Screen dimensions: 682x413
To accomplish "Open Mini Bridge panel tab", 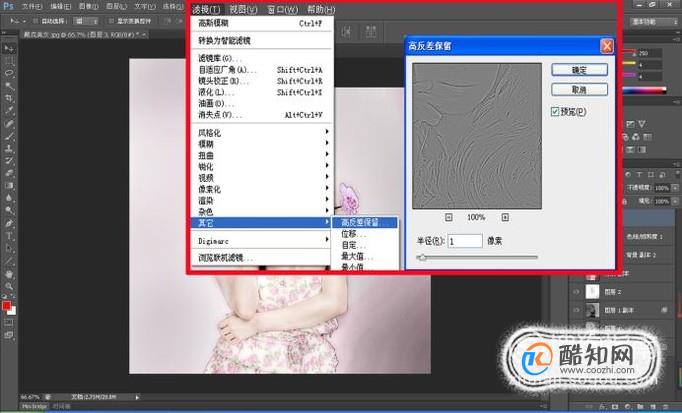I will 34,406.
